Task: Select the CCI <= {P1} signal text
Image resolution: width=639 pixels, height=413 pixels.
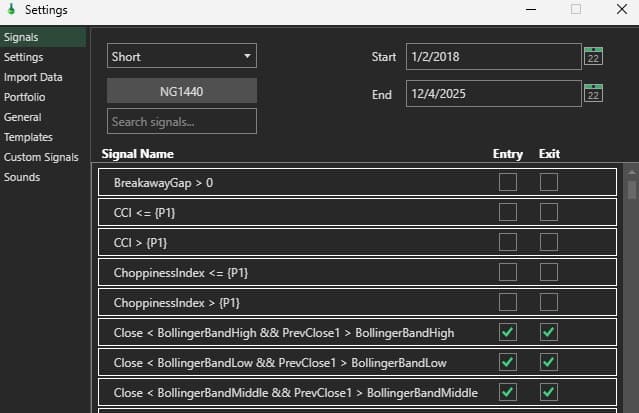Action: [x=144, y=213]
